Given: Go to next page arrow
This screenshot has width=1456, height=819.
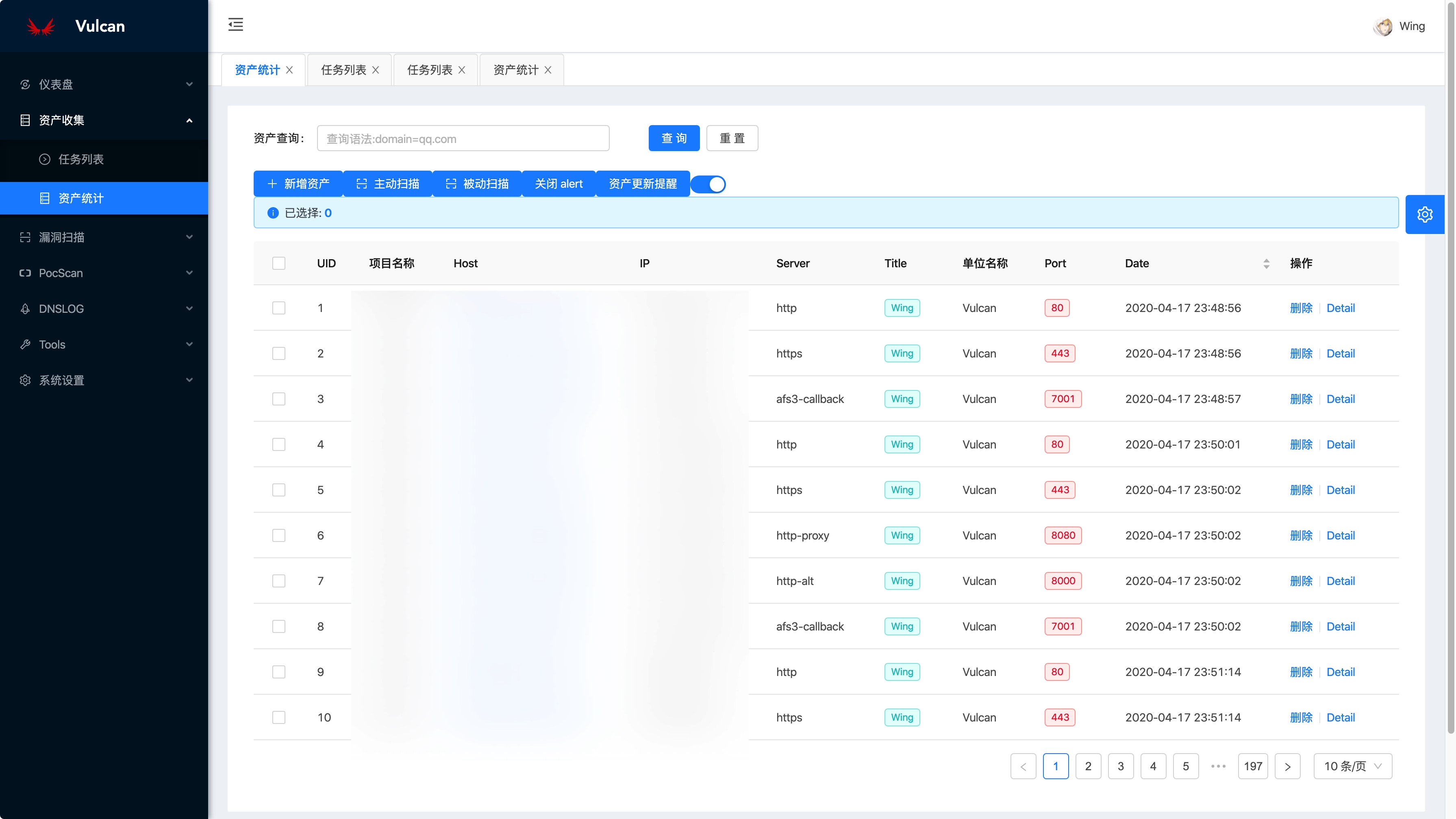Looking at the screenshot, I should 1287,767.
